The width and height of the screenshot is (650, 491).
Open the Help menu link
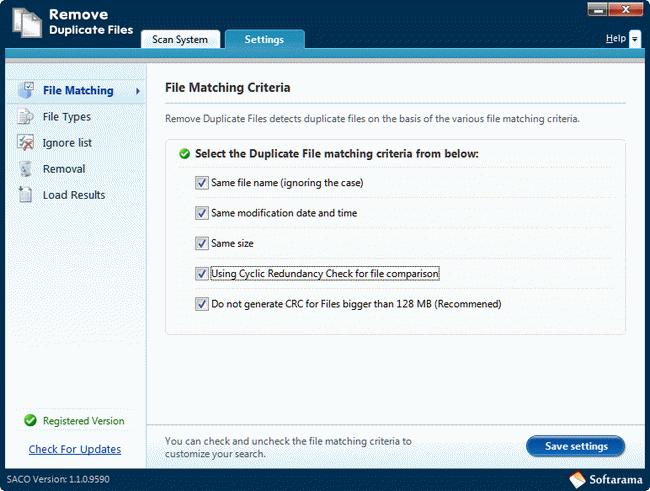(616, 38)
